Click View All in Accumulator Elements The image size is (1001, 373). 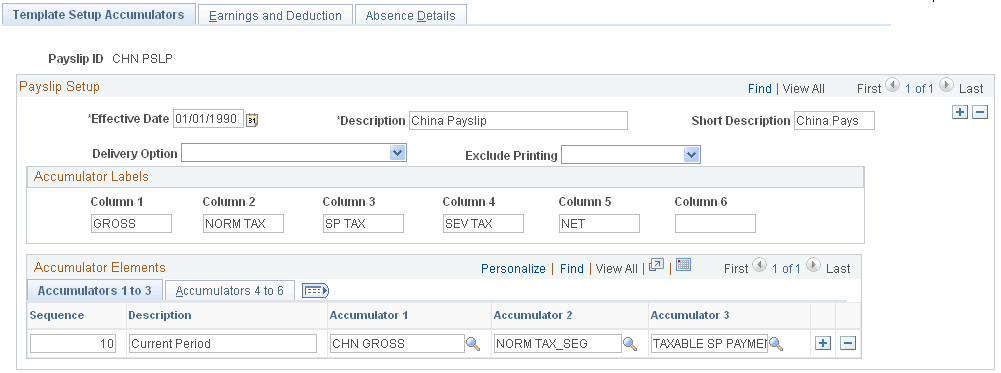pos(617,269)
